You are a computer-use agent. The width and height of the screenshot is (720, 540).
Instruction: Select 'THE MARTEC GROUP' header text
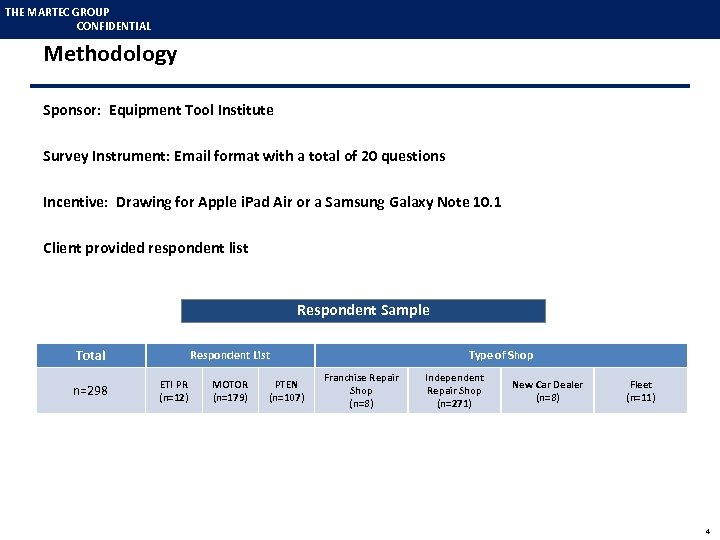click(x=57, y=12)
